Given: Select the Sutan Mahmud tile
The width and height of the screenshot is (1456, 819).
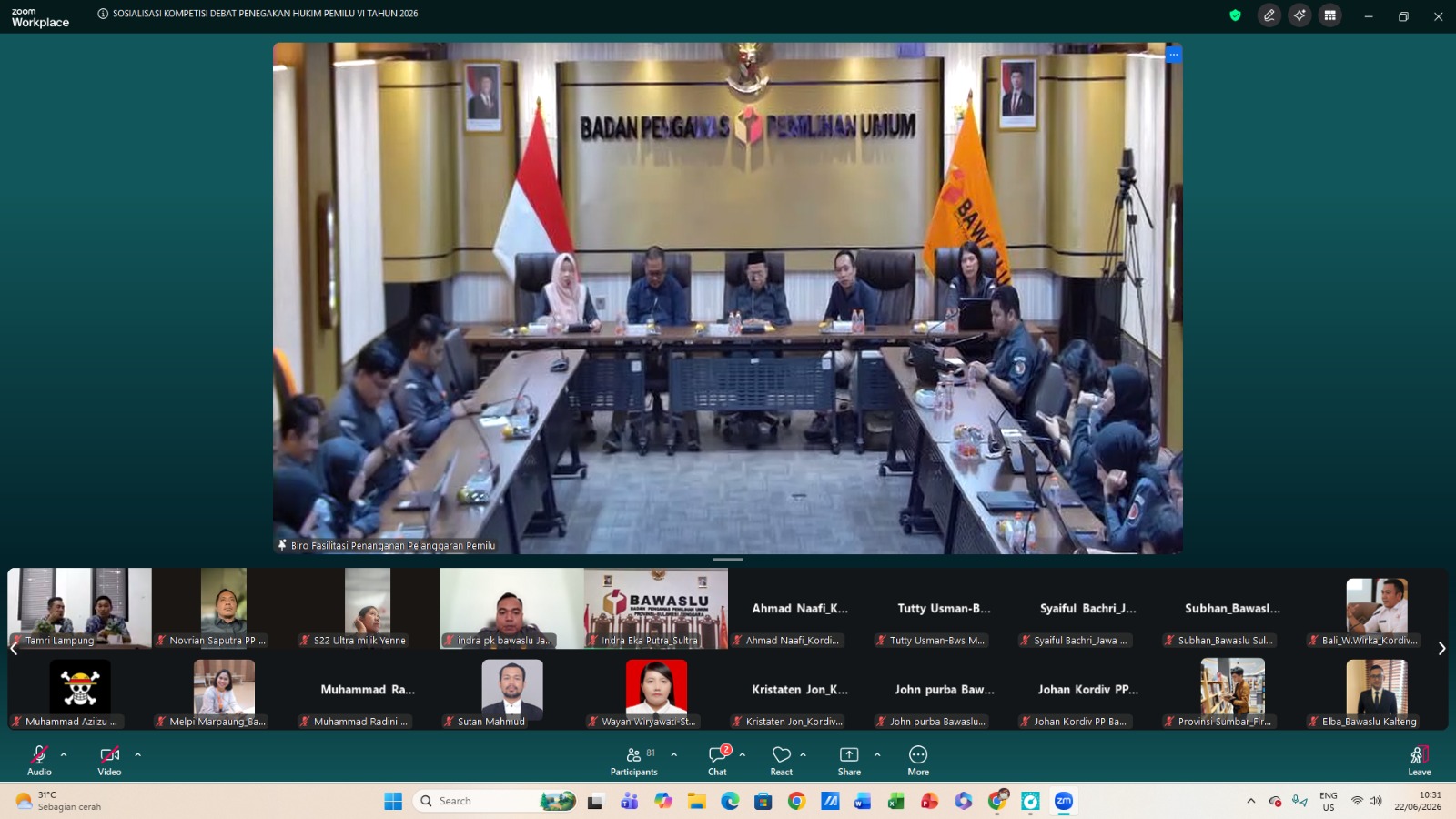Looking at the screenshot, I should 511,690.
